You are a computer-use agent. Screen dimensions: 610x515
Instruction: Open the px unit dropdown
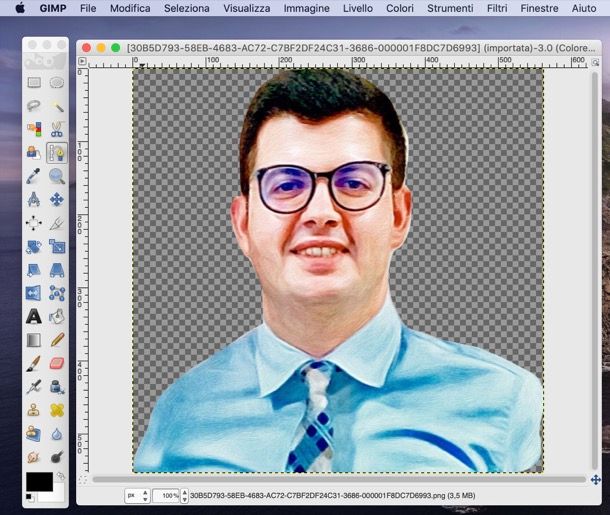137,496
